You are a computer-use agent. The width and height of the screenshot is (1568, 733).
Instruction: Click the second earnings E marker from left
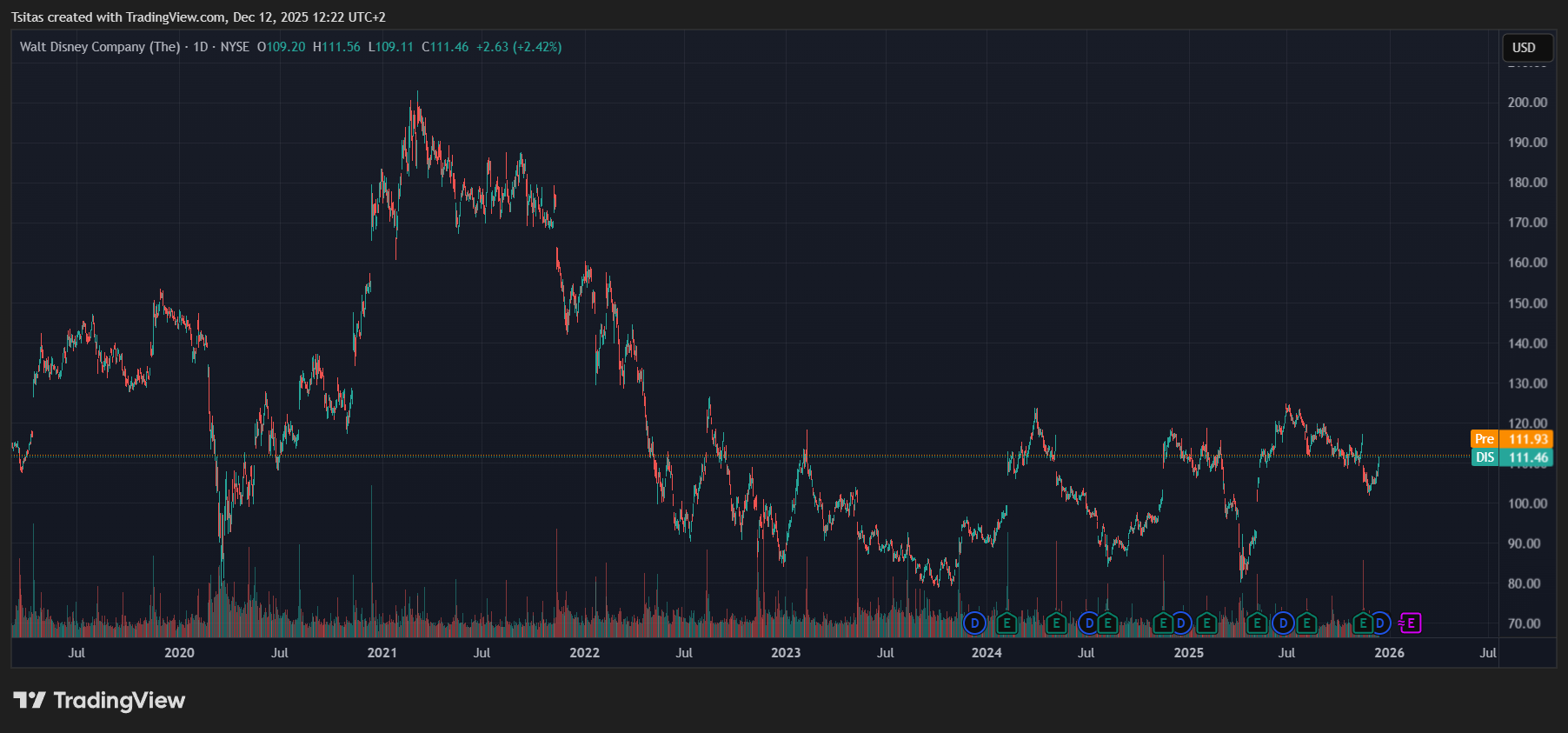1056,623
